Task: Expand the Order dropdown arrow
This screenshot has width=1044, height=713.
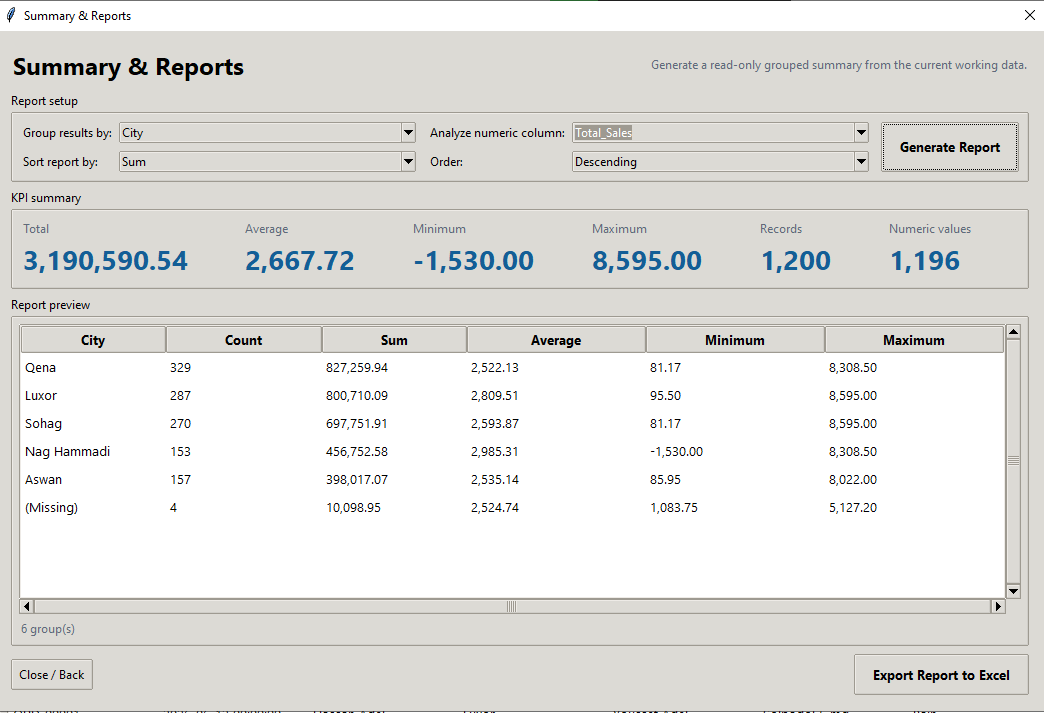Action: pyautogui.click(x=861, y=162)
